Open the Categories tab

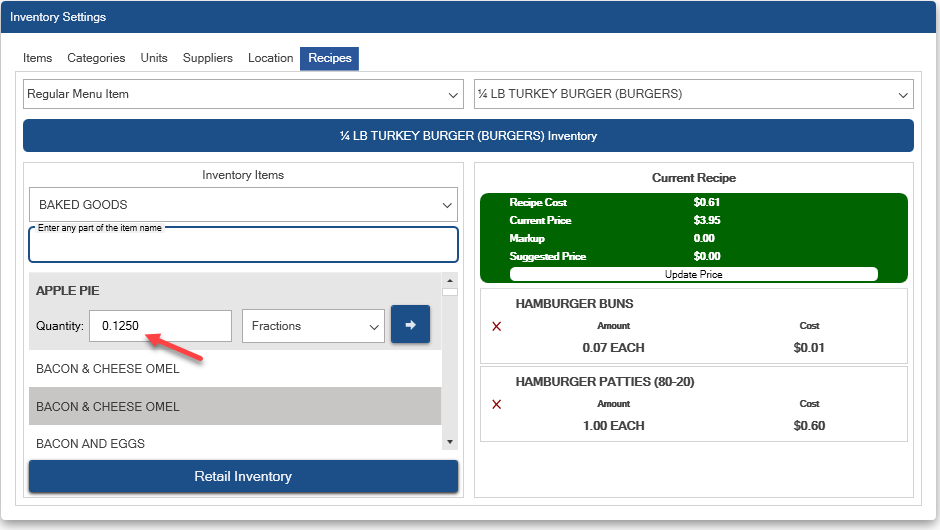(x=96, y=58)
